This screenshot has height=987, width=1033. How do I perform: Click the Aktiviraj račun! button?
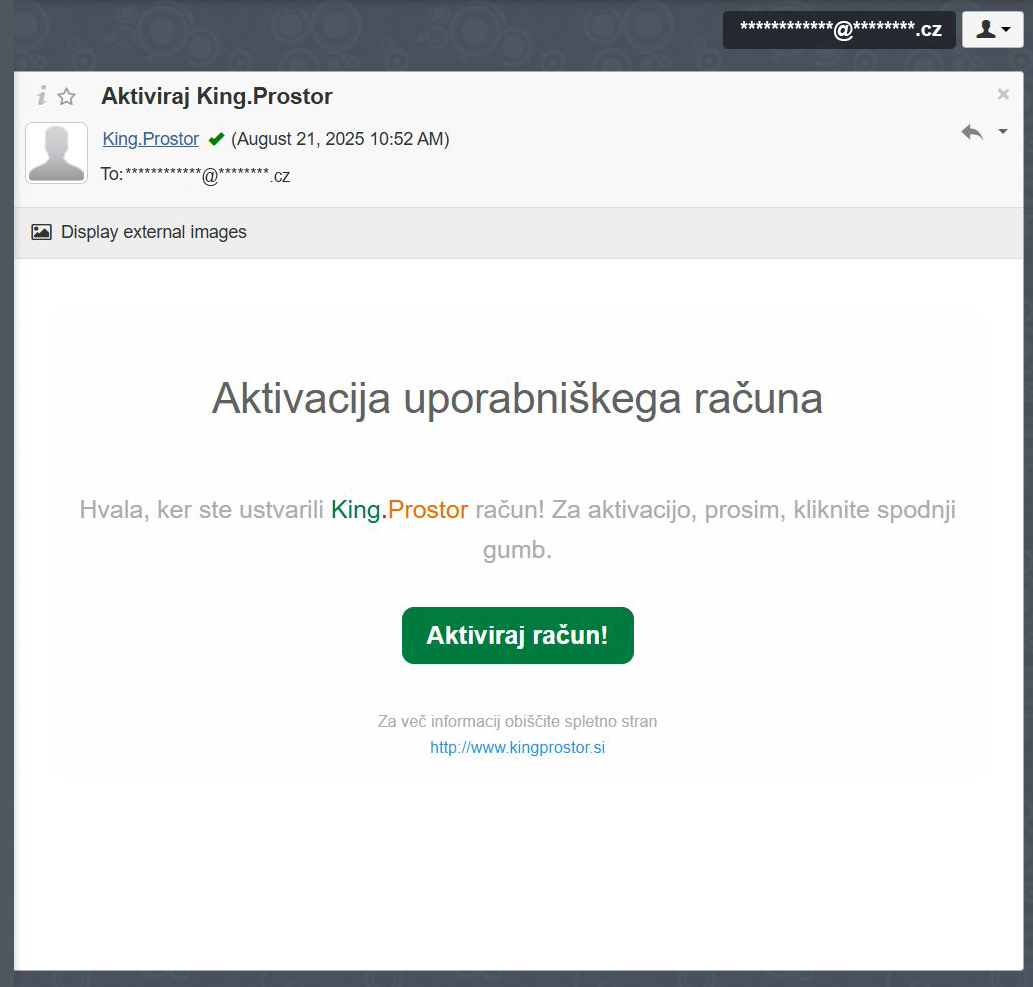click(x=518, y=635)
